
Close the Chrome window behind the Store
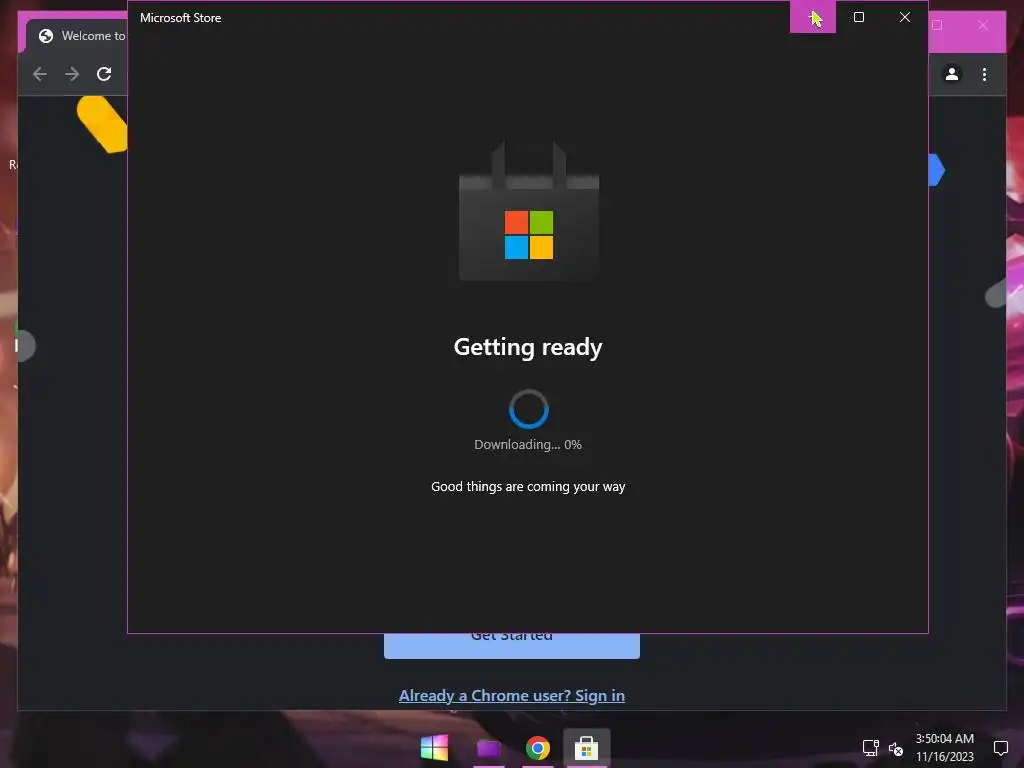click(983, 25)
